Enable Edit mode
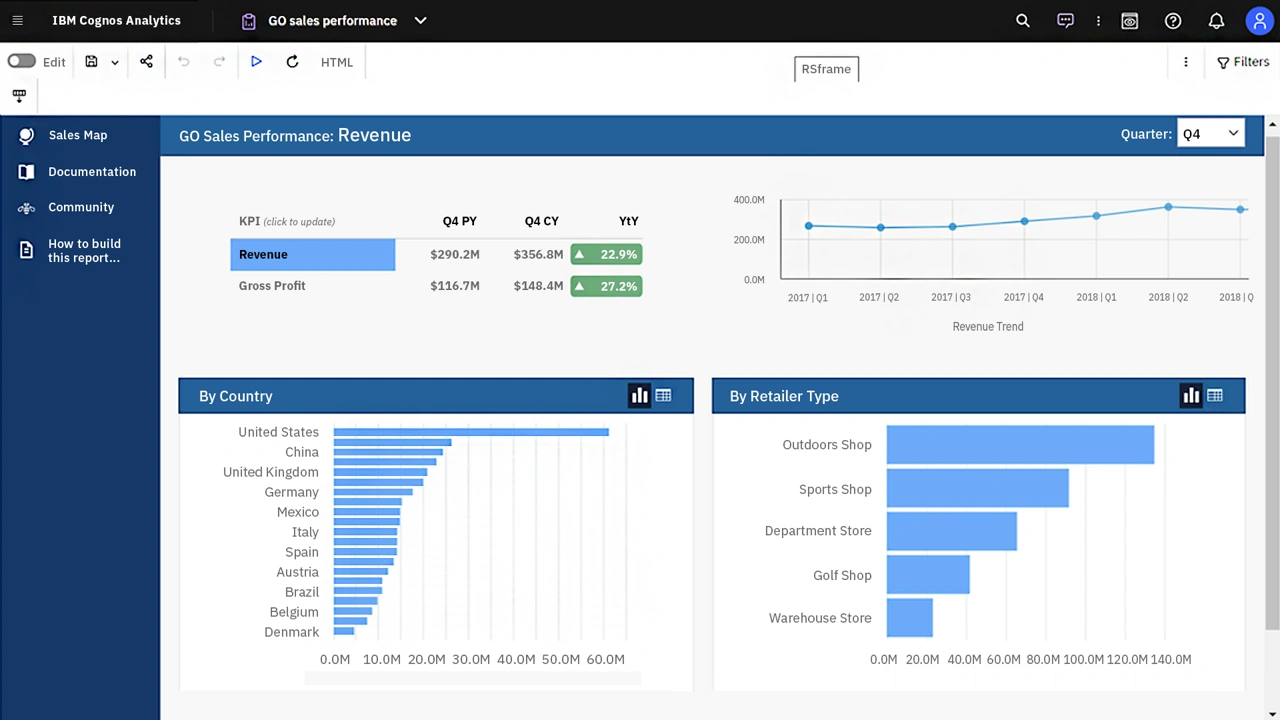 [x=21, y=61]
